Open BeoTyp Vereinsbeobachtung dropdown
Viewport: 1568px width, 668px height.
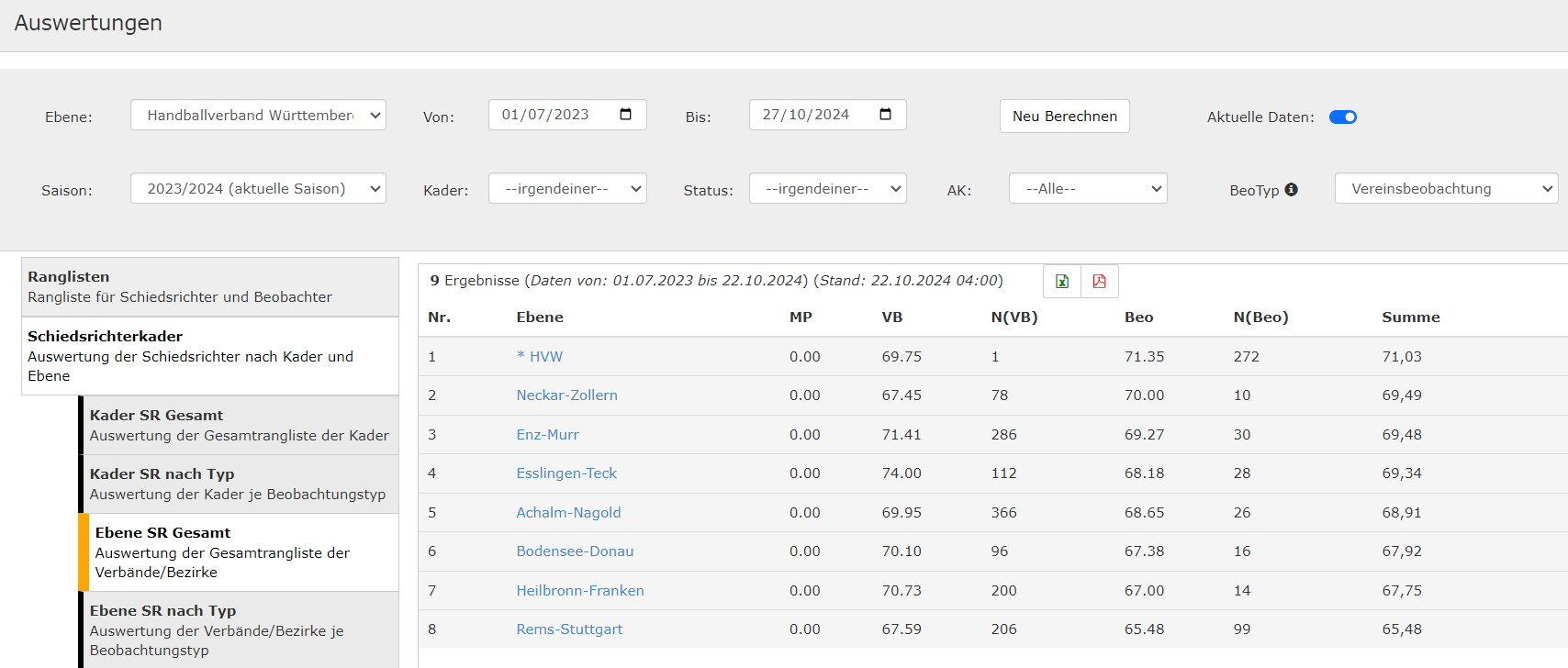coord(1446,189)
